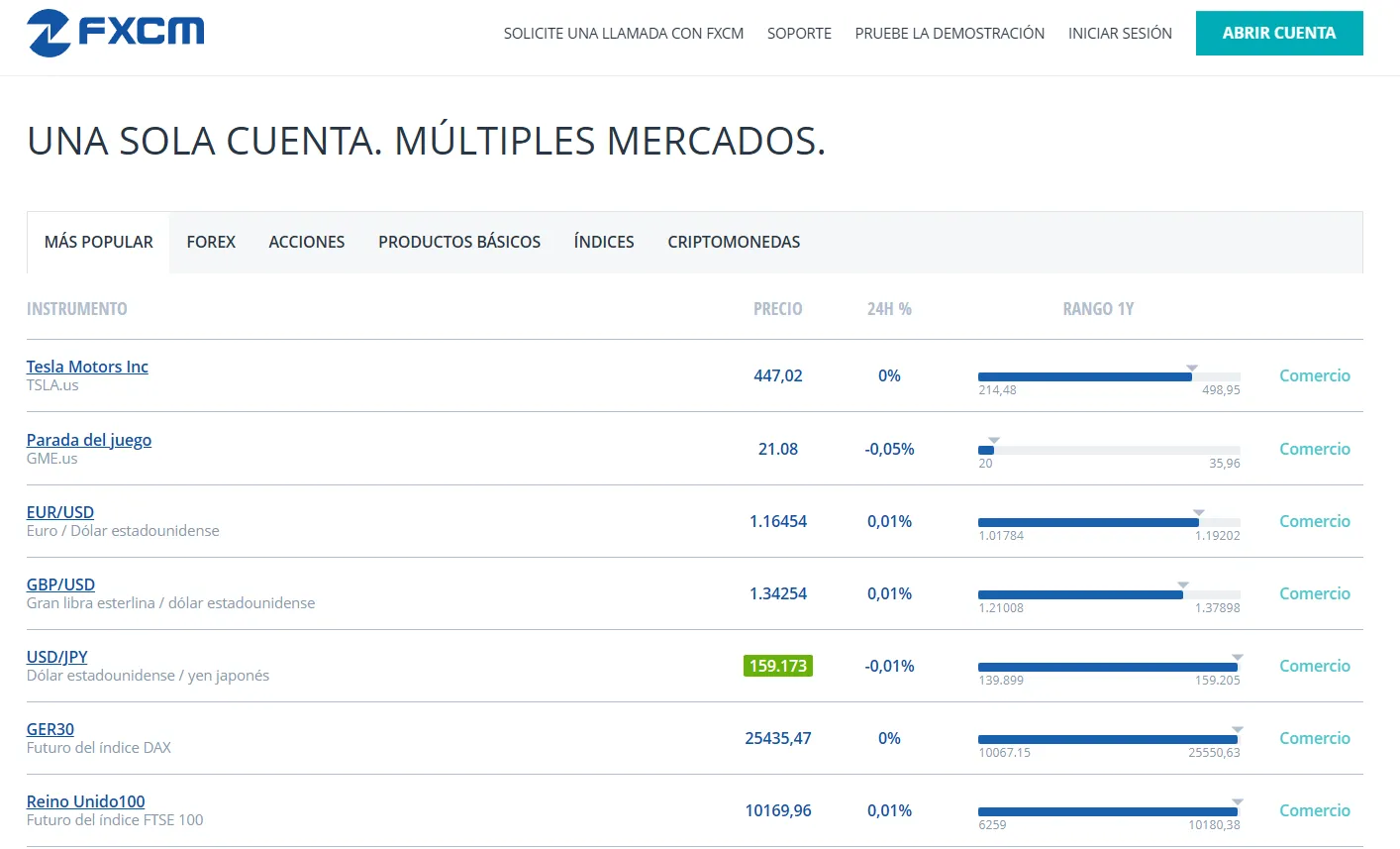Click Comercio for EUR/USD
This screenshot has height=849, width=1400.
(1314, 521)
